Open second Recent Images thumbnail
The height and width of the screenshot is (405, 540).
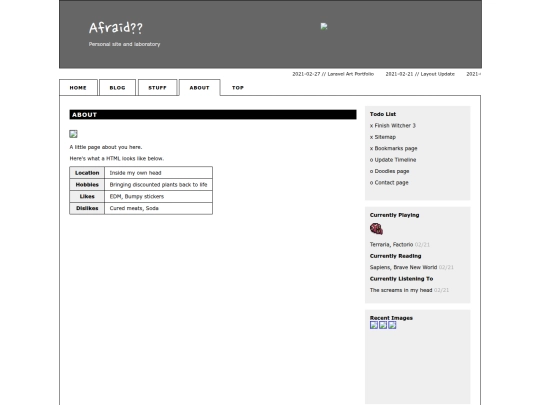383,325
